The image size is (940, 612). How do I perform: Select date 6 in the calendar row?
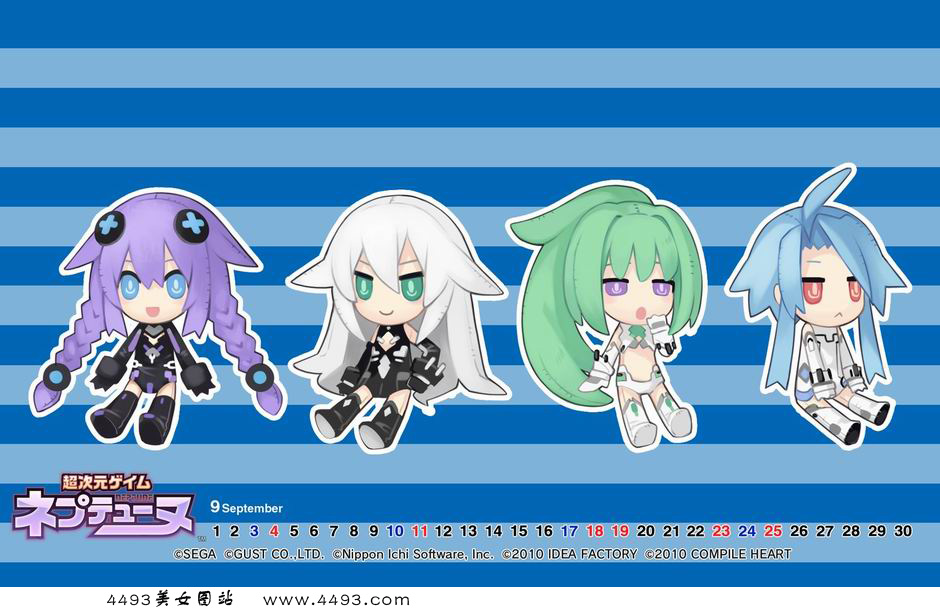pyautogui.click(x=314, y=531)
